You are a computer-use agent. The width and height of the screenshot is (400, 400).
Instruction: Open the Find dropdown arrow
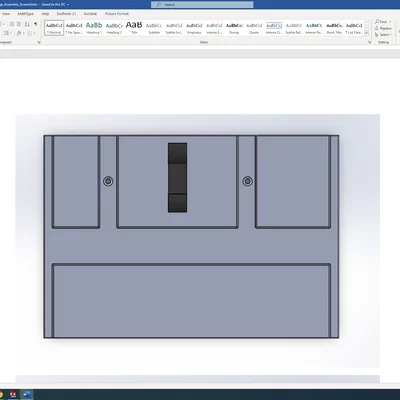point(390,22)
